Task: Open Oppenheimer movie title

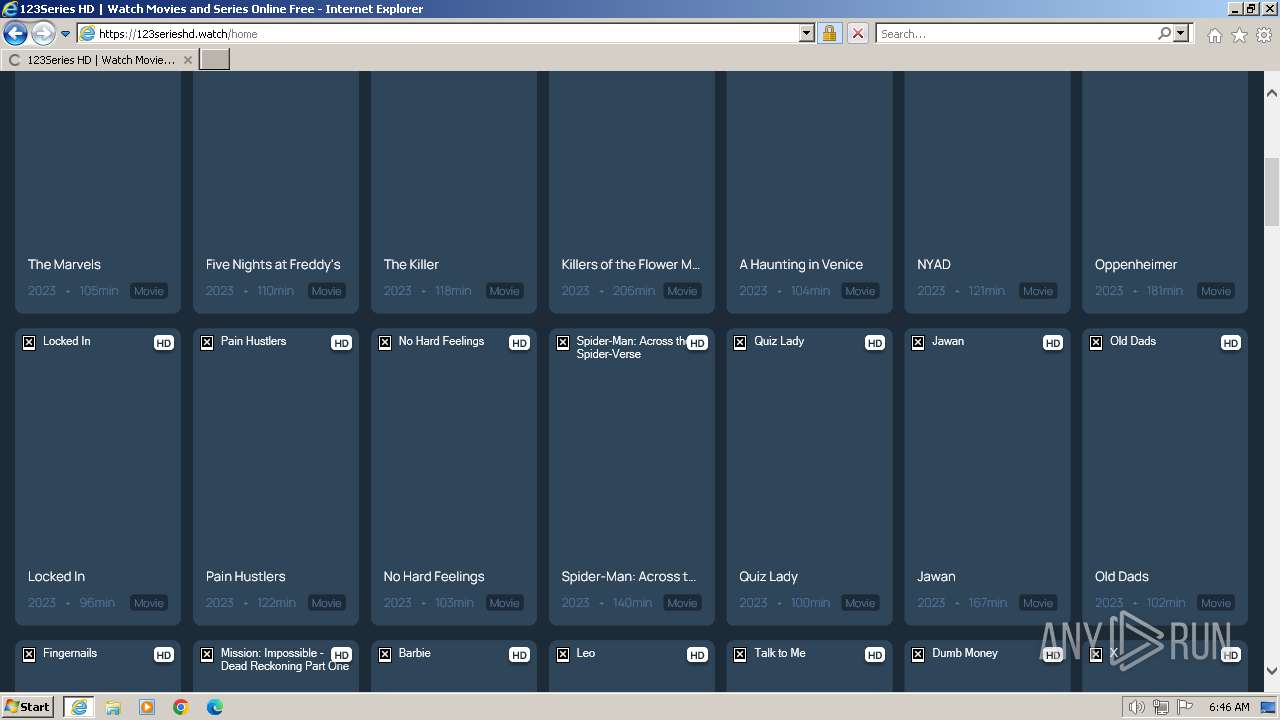Action: (x=1136, y=265)
